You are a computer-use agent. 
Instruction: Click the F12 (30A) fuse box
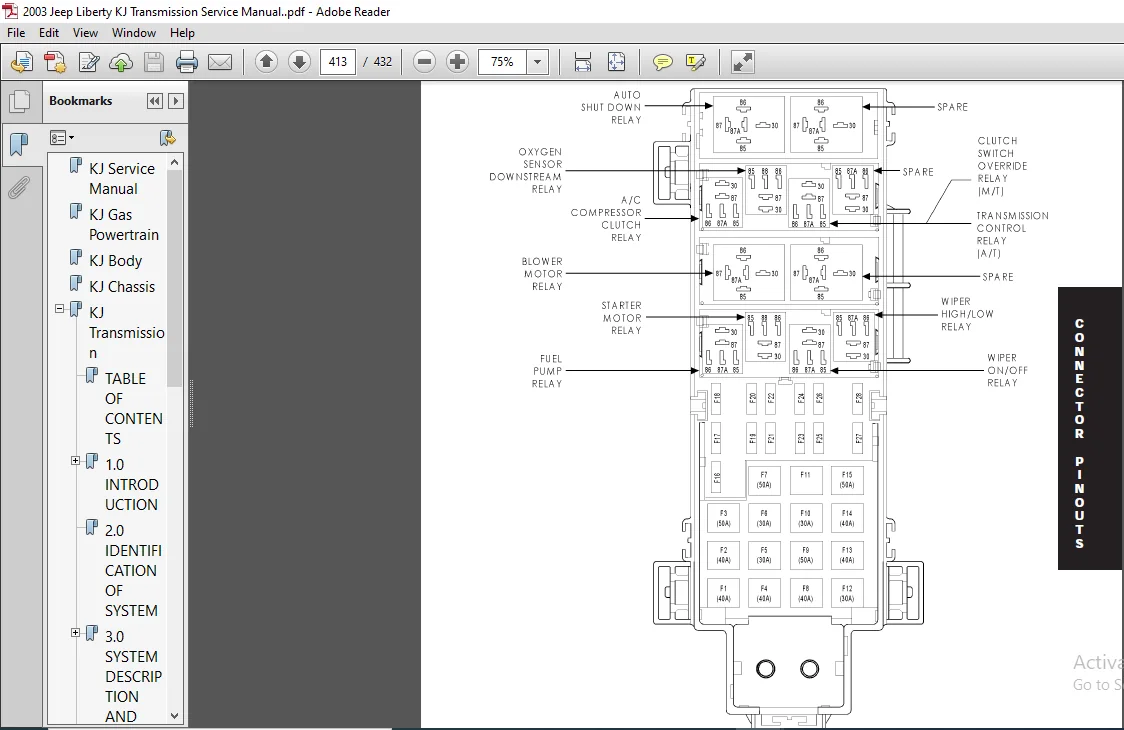[x=847, y=593]
